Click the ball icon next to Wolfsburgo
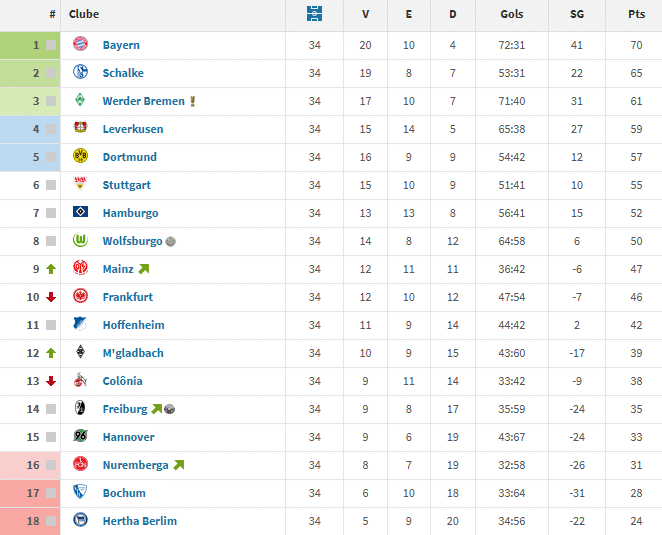This screenshot has width=662, height=535. [171, 241]
